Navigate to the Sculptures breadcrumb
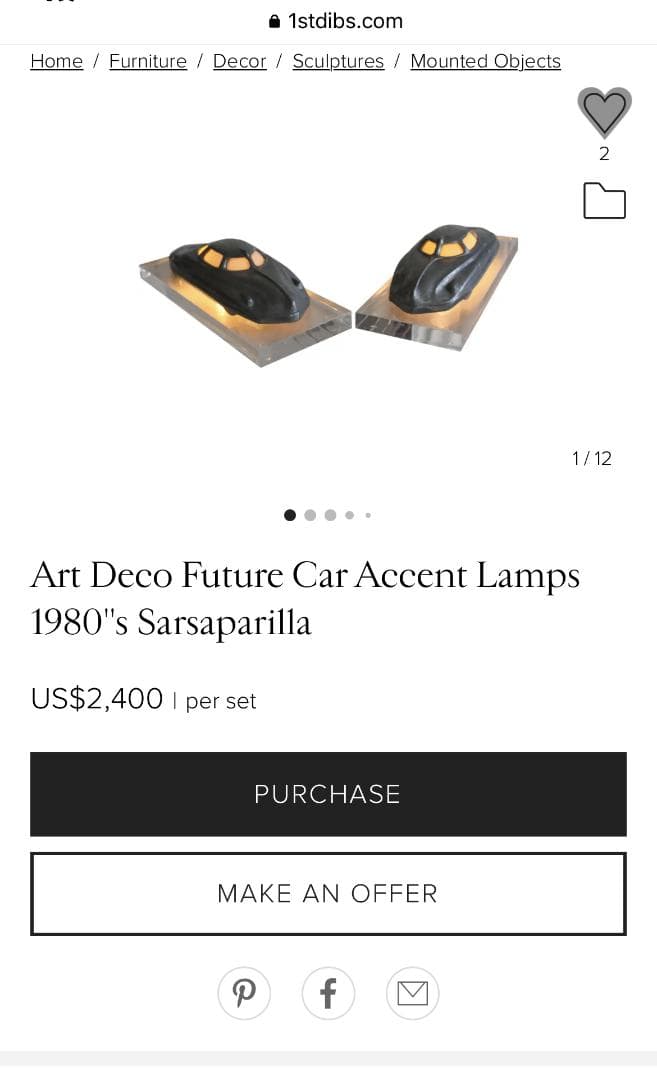This screenshot has width=657, height=1080. pyautogui.click(x=338, y=61)
